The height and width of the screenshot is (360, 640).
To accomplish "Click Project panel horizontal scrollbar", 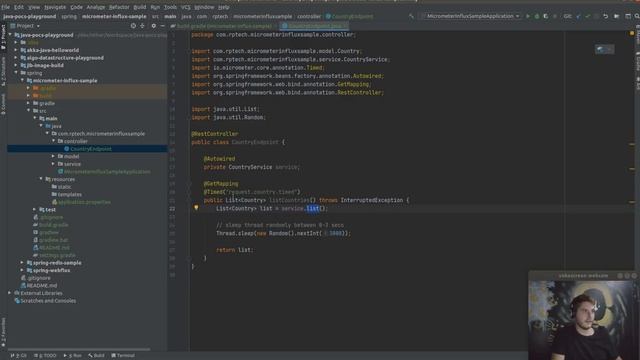I will 79,349.
